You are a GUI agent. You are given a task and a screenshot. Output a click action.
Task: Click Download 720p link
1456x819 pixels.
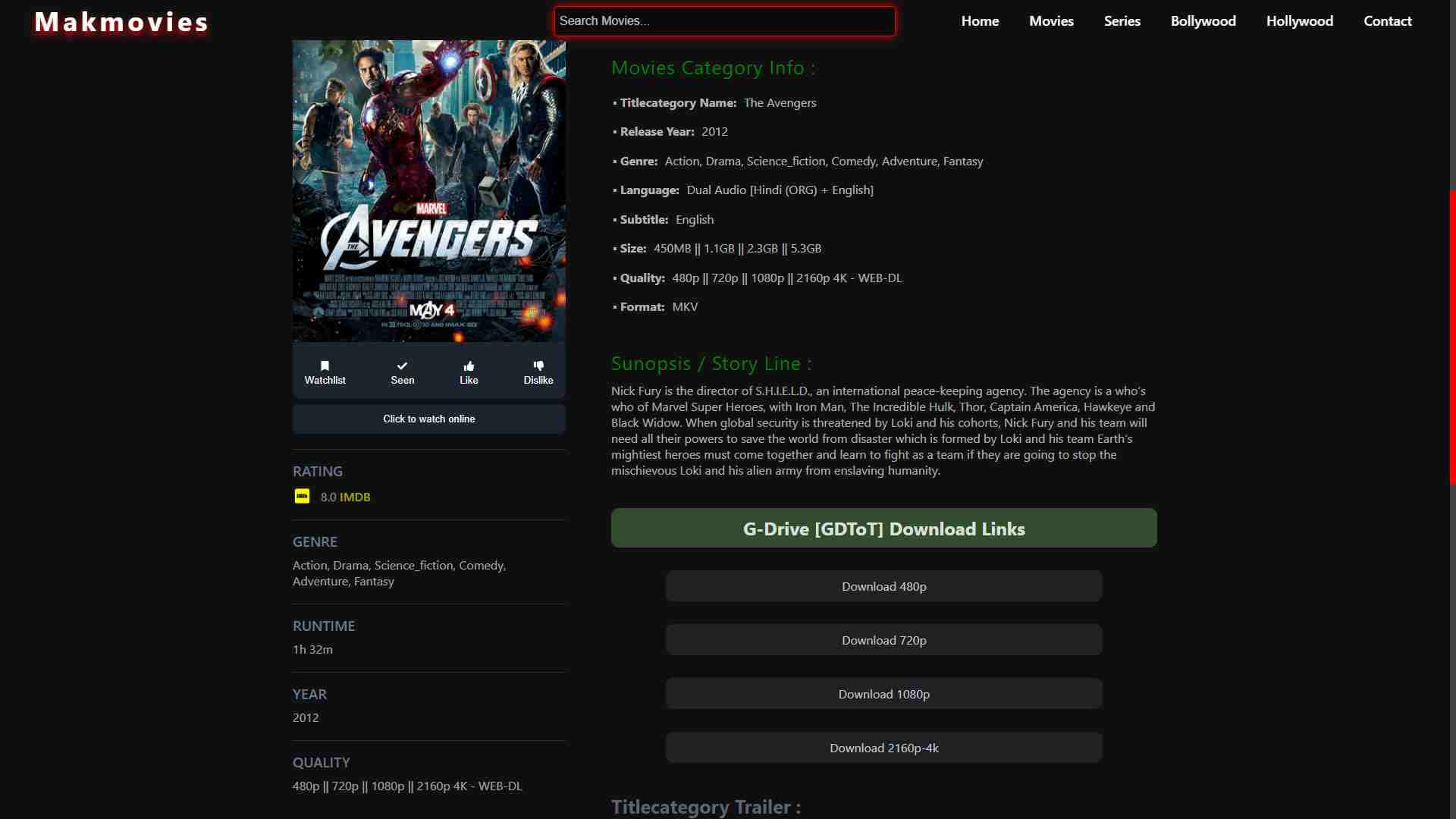click(883, 640)
